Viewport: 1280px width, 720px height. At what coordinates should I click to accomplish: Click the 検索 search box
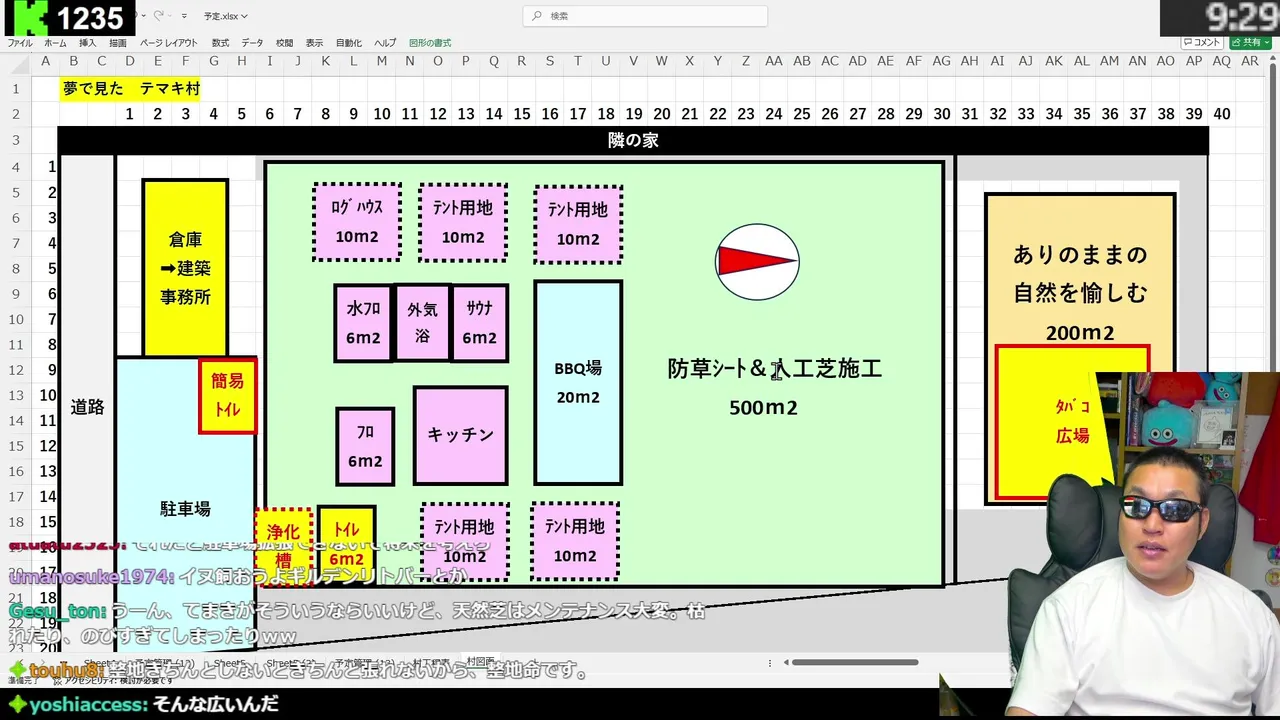click(x=645, y=16)
